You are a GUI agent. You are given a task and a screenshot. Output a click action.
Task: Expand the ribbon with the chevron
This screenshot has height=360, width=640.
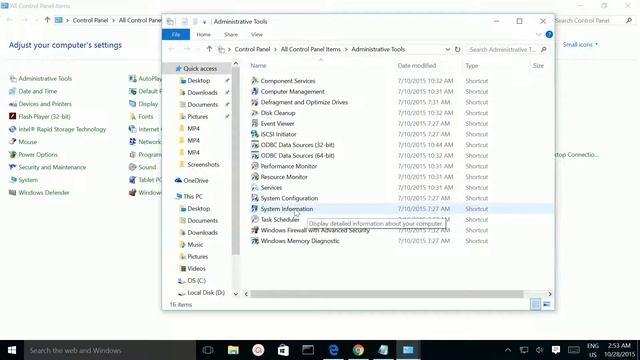click(538, 35)
